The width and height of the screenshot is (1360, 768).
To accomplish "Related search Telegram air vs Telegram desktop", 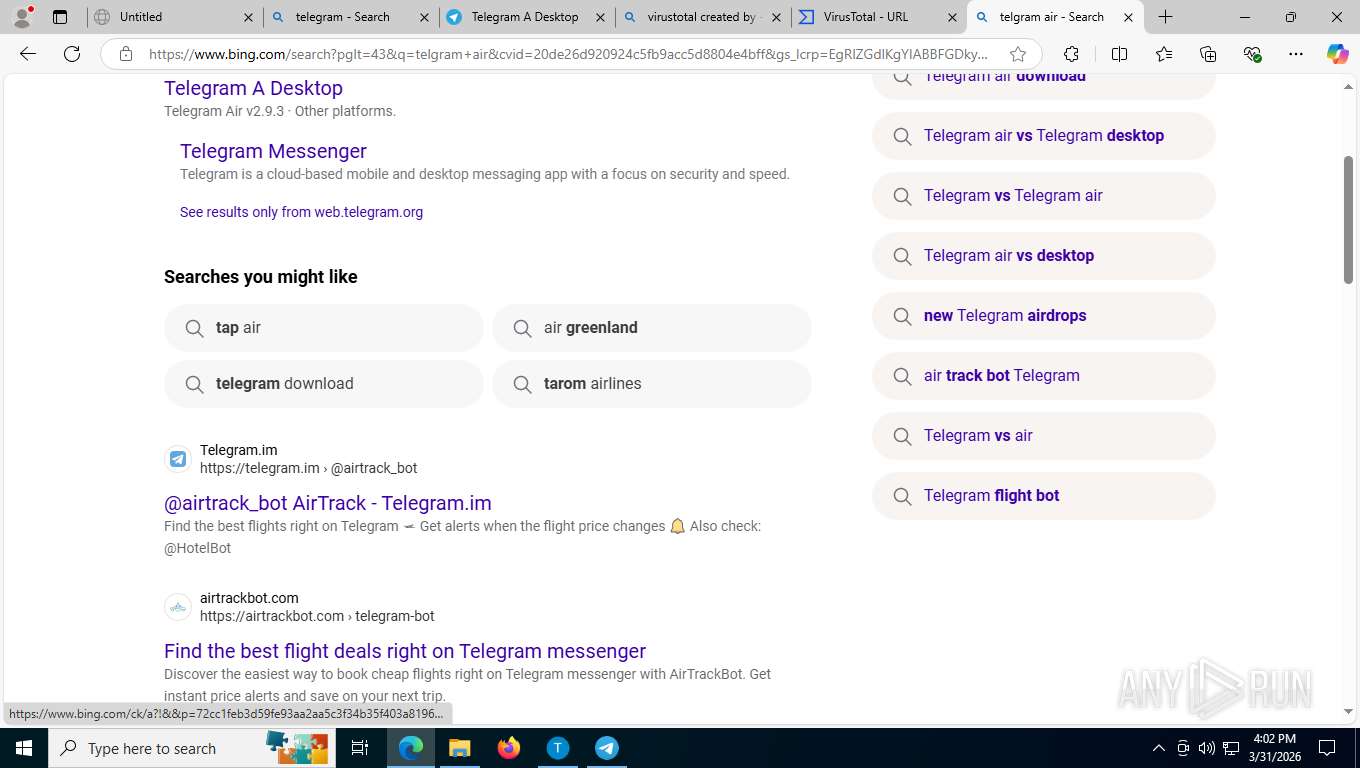I will click(x=1044, y=136).
